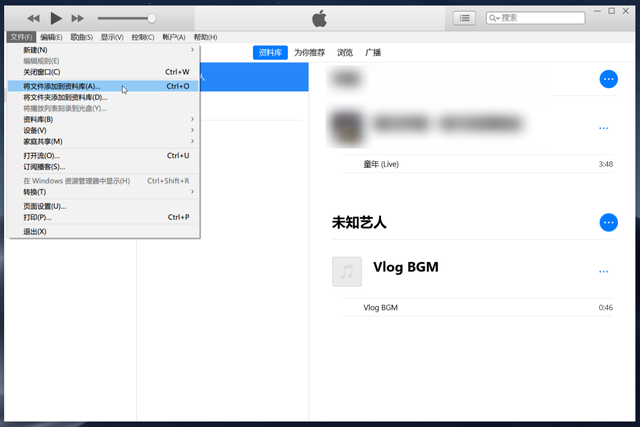Viewport: 640px width, 427px height.
Task: Expand the 新建(N) submenu
Action: click(103, 50)
